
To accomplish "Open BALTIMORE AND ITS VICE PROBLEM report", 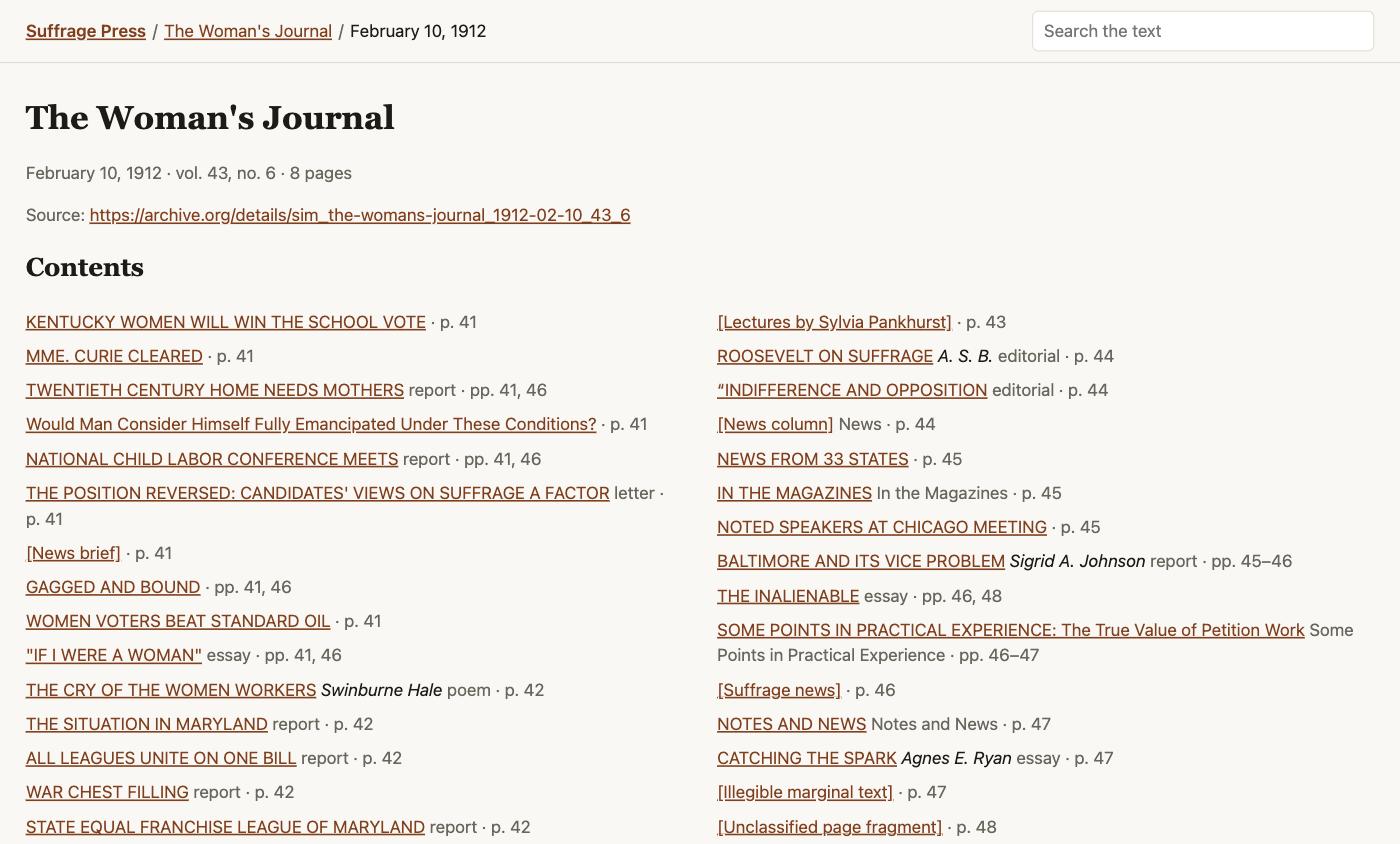I will [x=861, y=561].
